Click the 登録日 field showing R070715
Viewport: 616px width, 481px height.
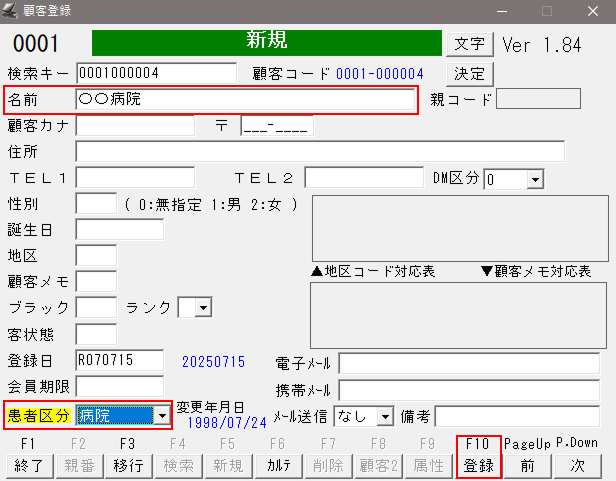click(x=119, y=360)
